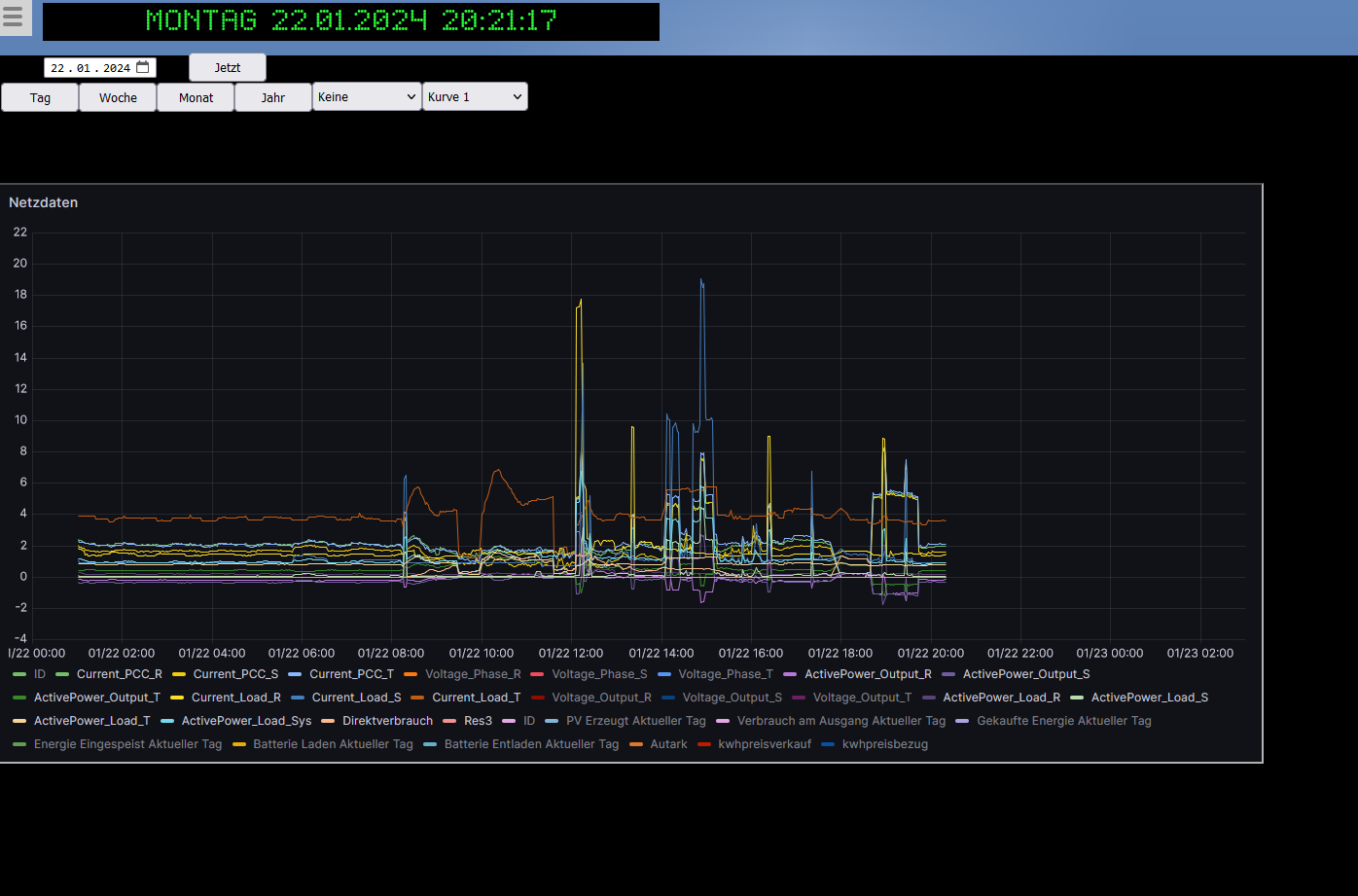Screen dimensions: 1358x896
Task: Open the hamburger menu icon
Action: pos(13,18)
